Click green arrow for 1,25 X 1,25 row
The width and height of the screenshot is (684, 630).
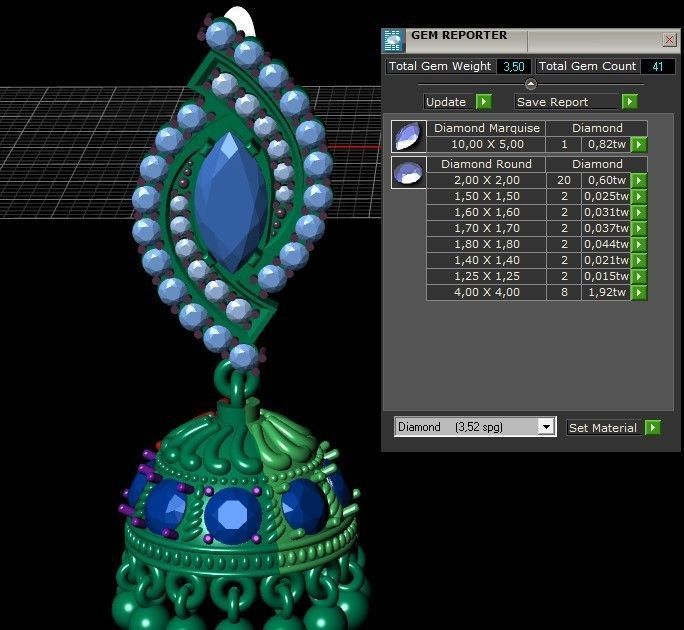(639, 276)
